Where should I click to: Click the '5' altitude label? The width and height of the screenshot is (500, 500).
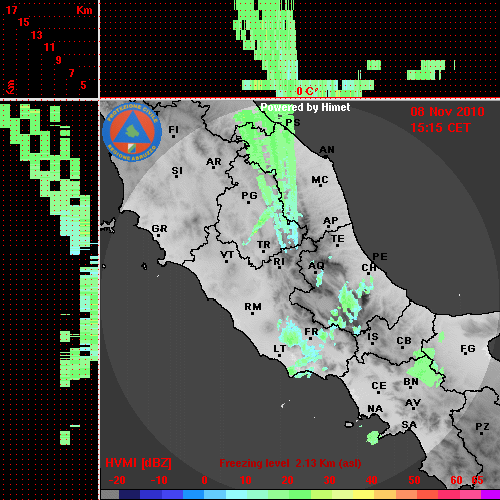tap(83, 85)
